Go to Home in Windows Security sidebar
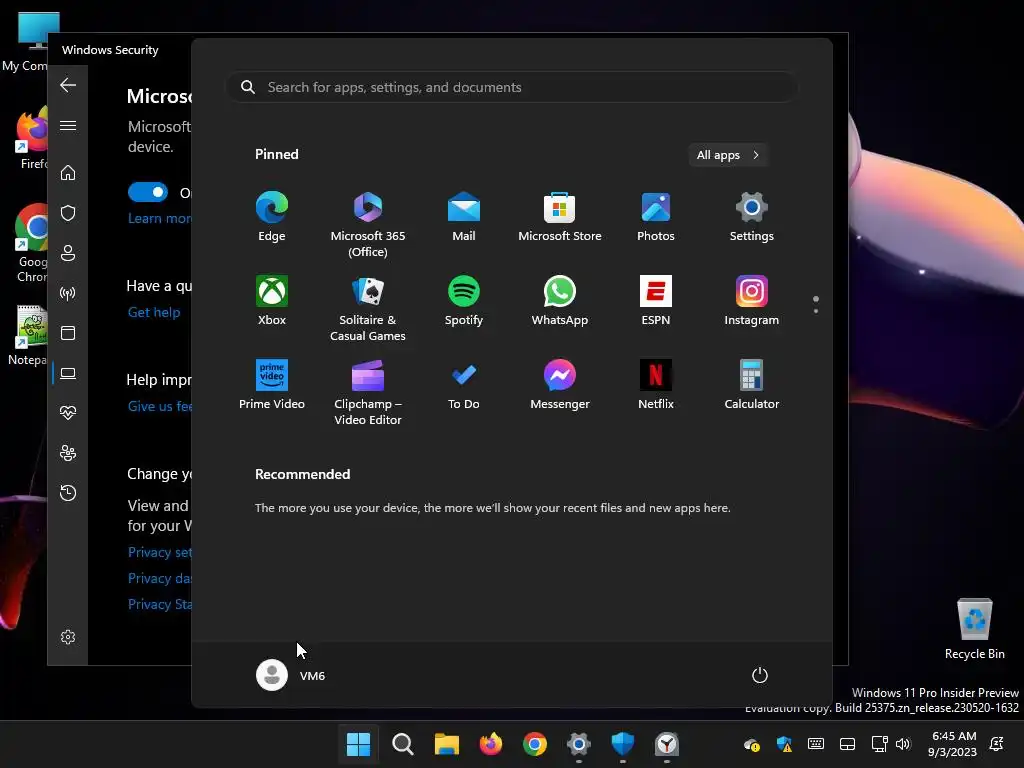Image resolution: width=1024 pixels, height=768 pixels. 68,172
